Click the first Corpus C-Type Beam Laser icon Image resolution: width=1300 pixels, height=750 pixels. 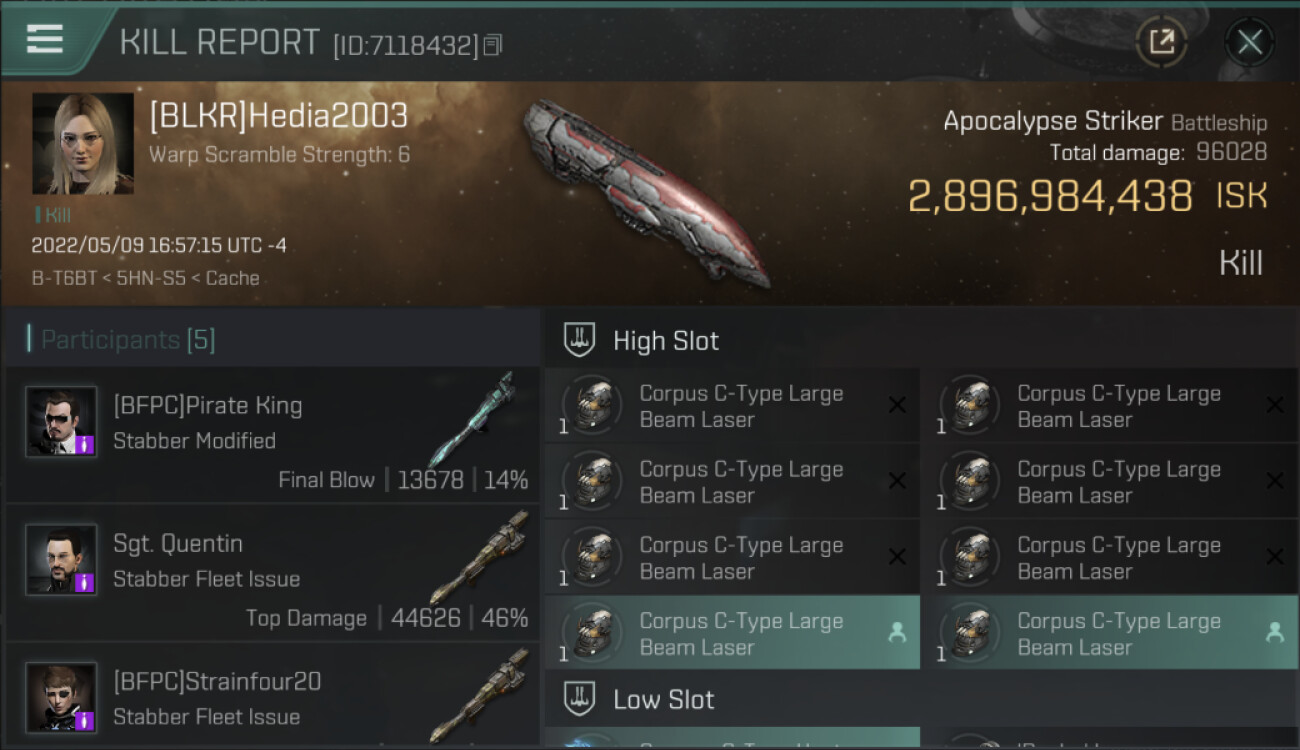(592, 406)
